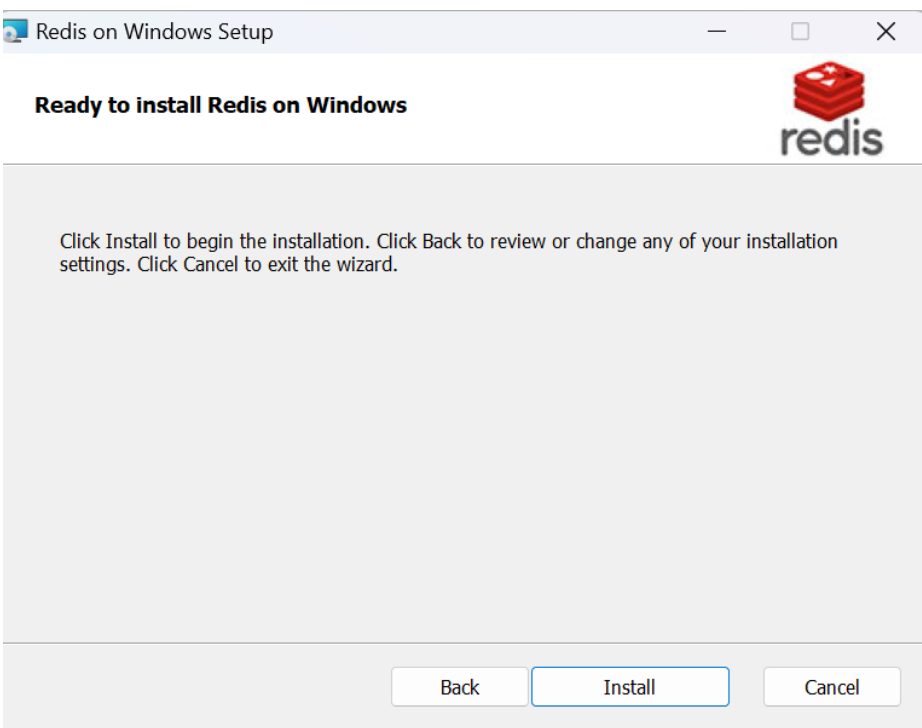Click the disabled maximize window button
This screenshot has width=922, height=728.
[x=800, y=31]
